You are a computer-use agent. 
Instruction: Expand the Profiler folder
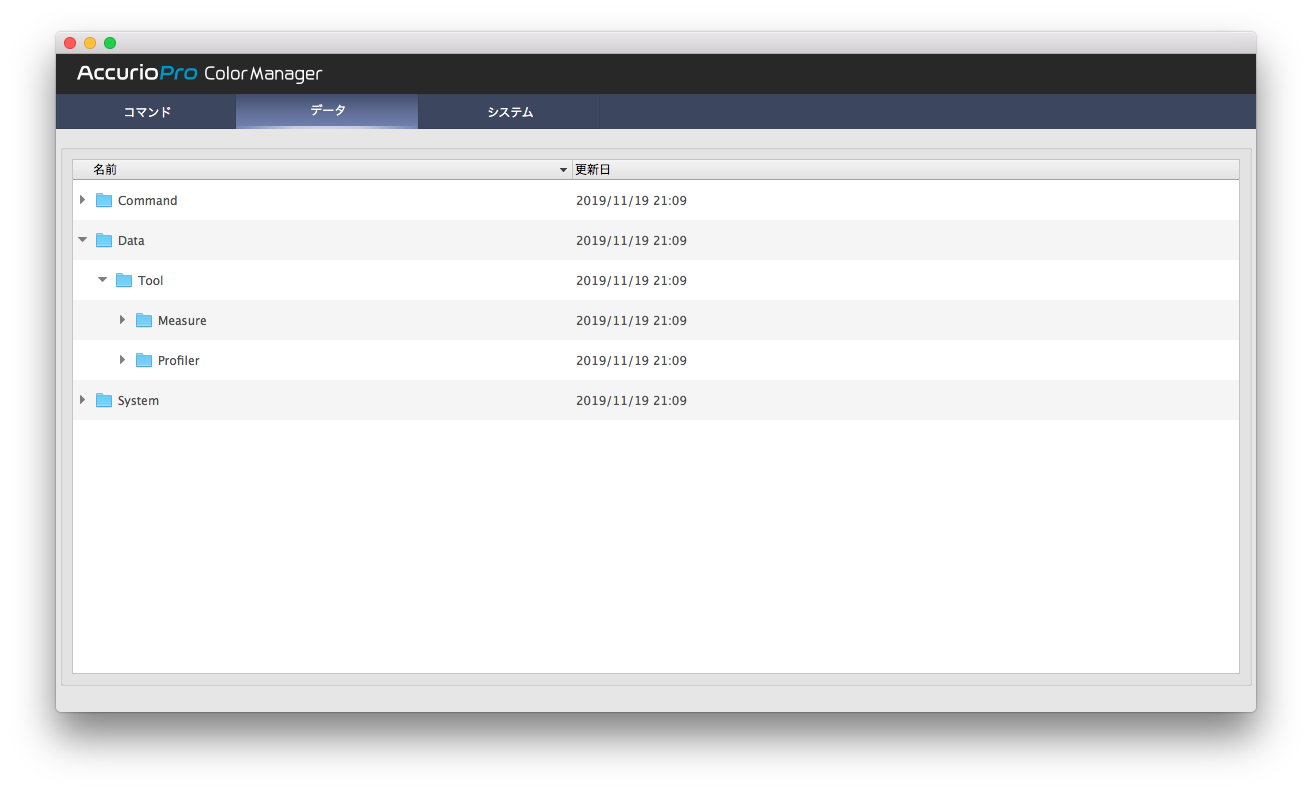(x=123, y=360)
